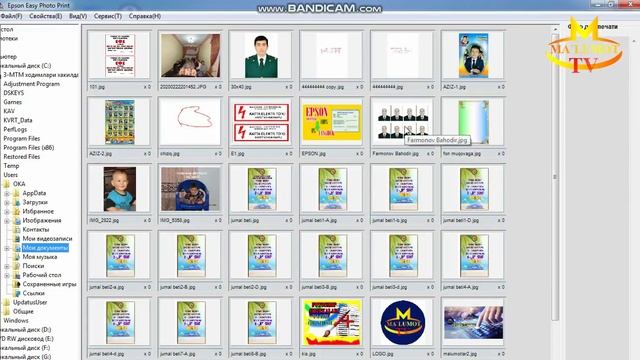
Task: Open the Свойства(E) menu
Action: tap(46, 16)
